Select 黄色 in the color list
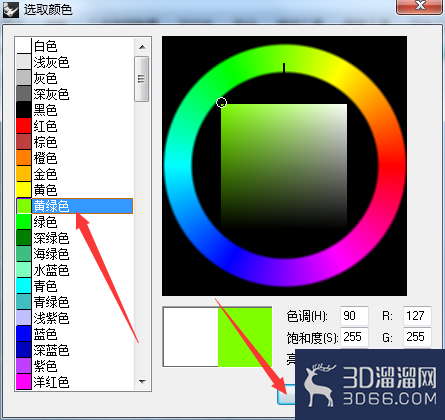 point(75,190)
